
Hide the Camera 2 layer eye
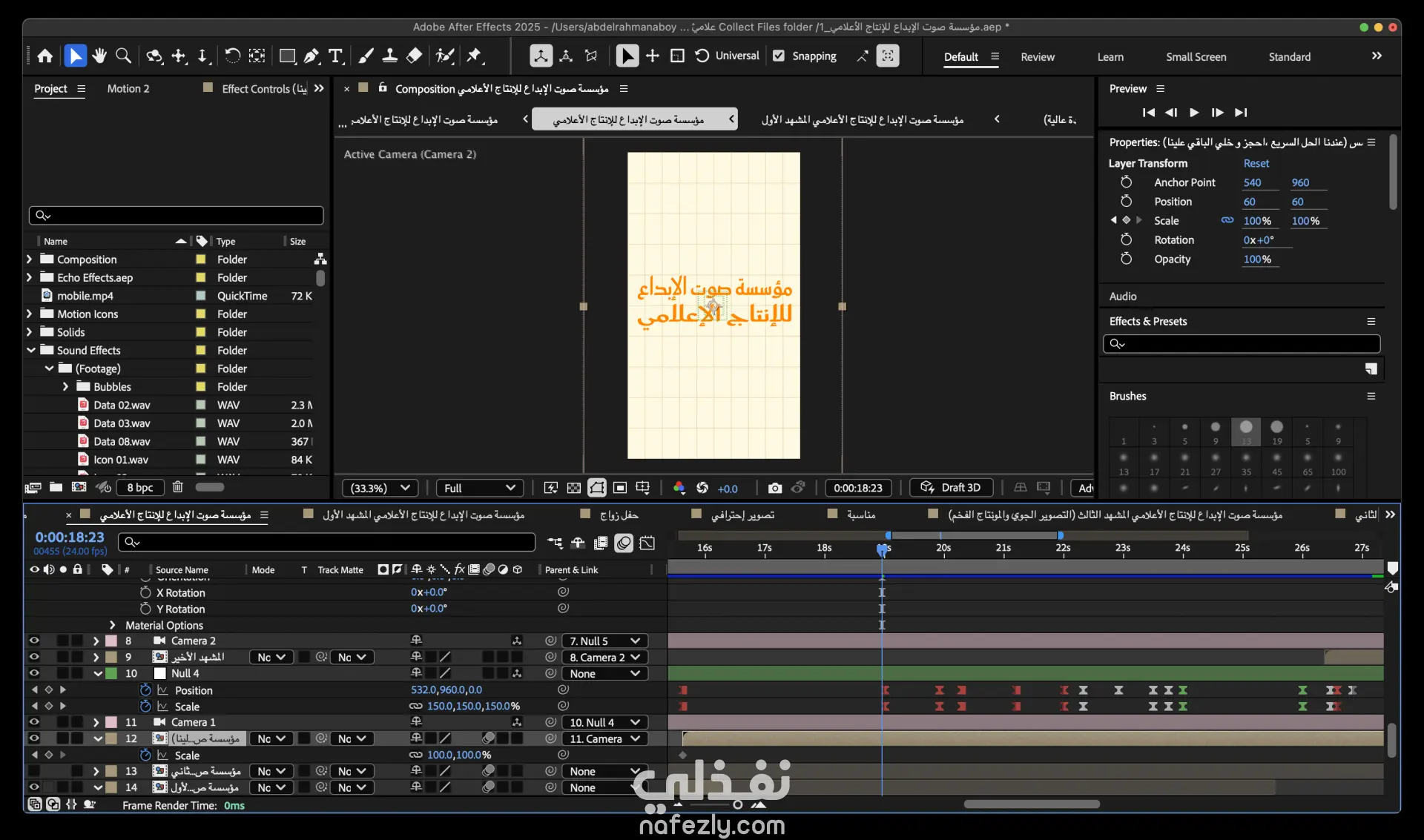34,641
